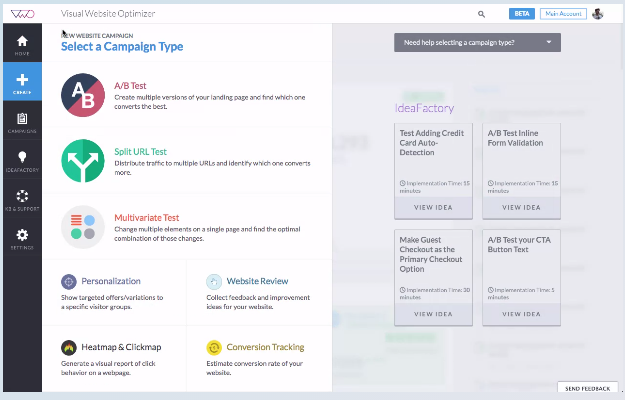The height and width of the screenshot is (400, 625).
Task: Choose the Website Review campaign title
Action: tap(257, 281)
